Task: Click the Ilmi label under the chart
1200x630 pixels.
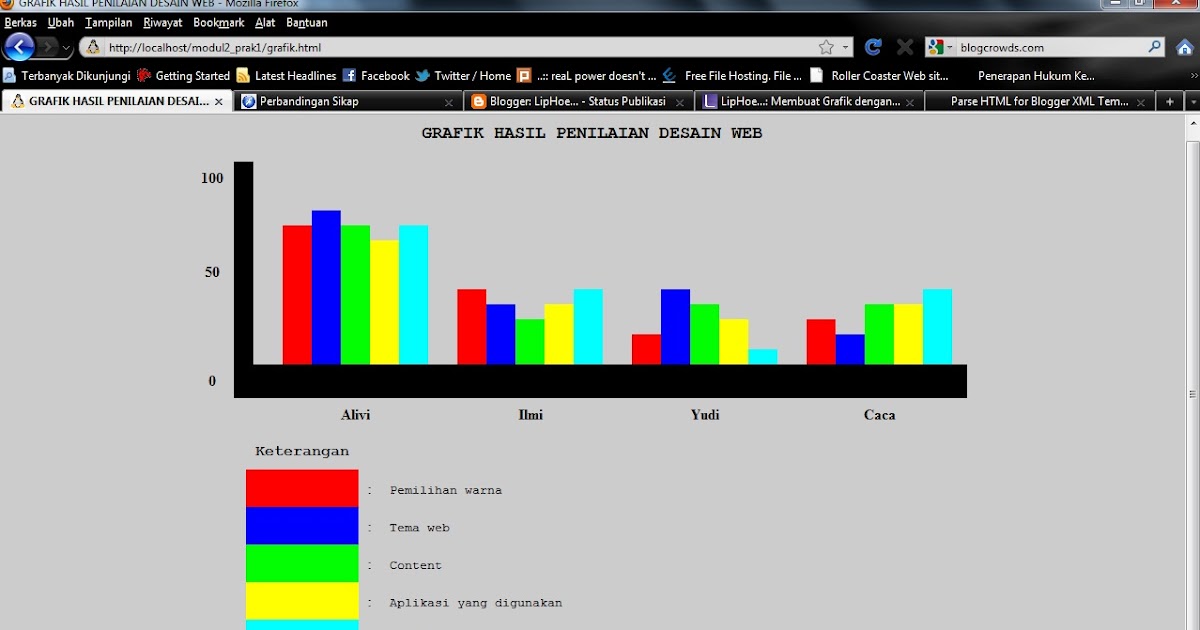Action: [x=530, y=415]
